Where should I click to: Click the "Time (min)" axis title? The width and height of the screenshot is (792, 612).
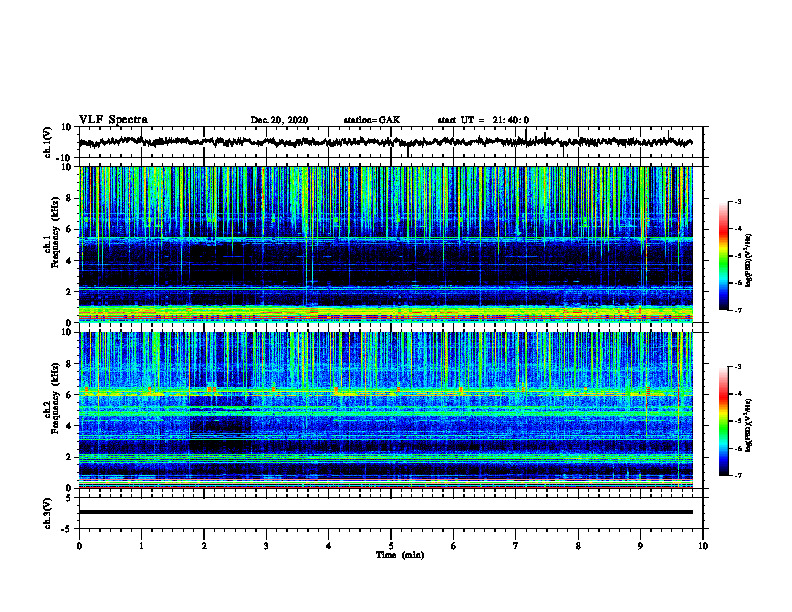400,555
